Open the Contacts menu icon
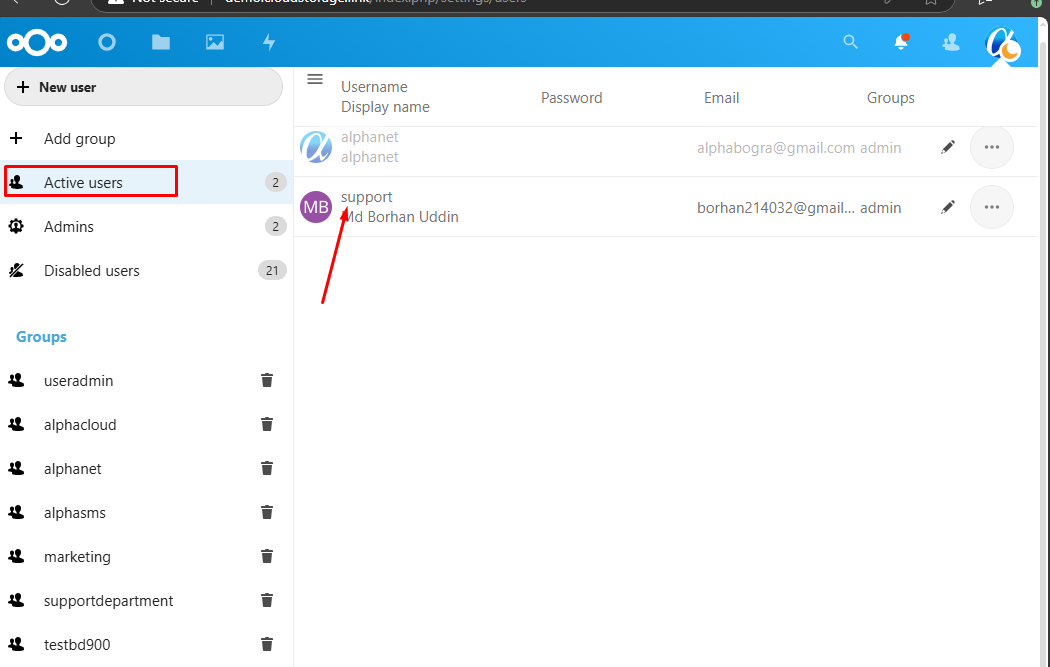Viewport: 1050px width, 667px height. (951, 42)
